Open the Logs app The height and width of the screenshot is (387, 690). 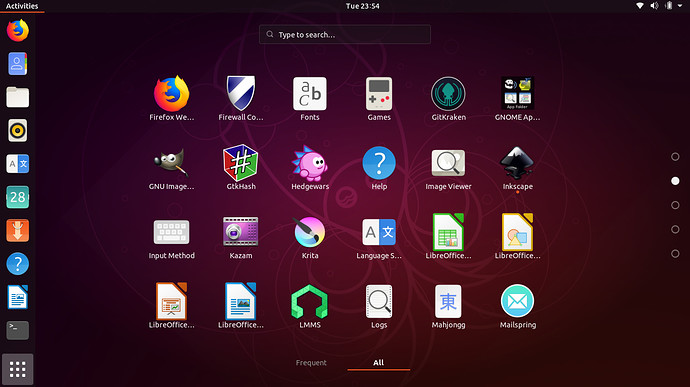tap(379, 302)
